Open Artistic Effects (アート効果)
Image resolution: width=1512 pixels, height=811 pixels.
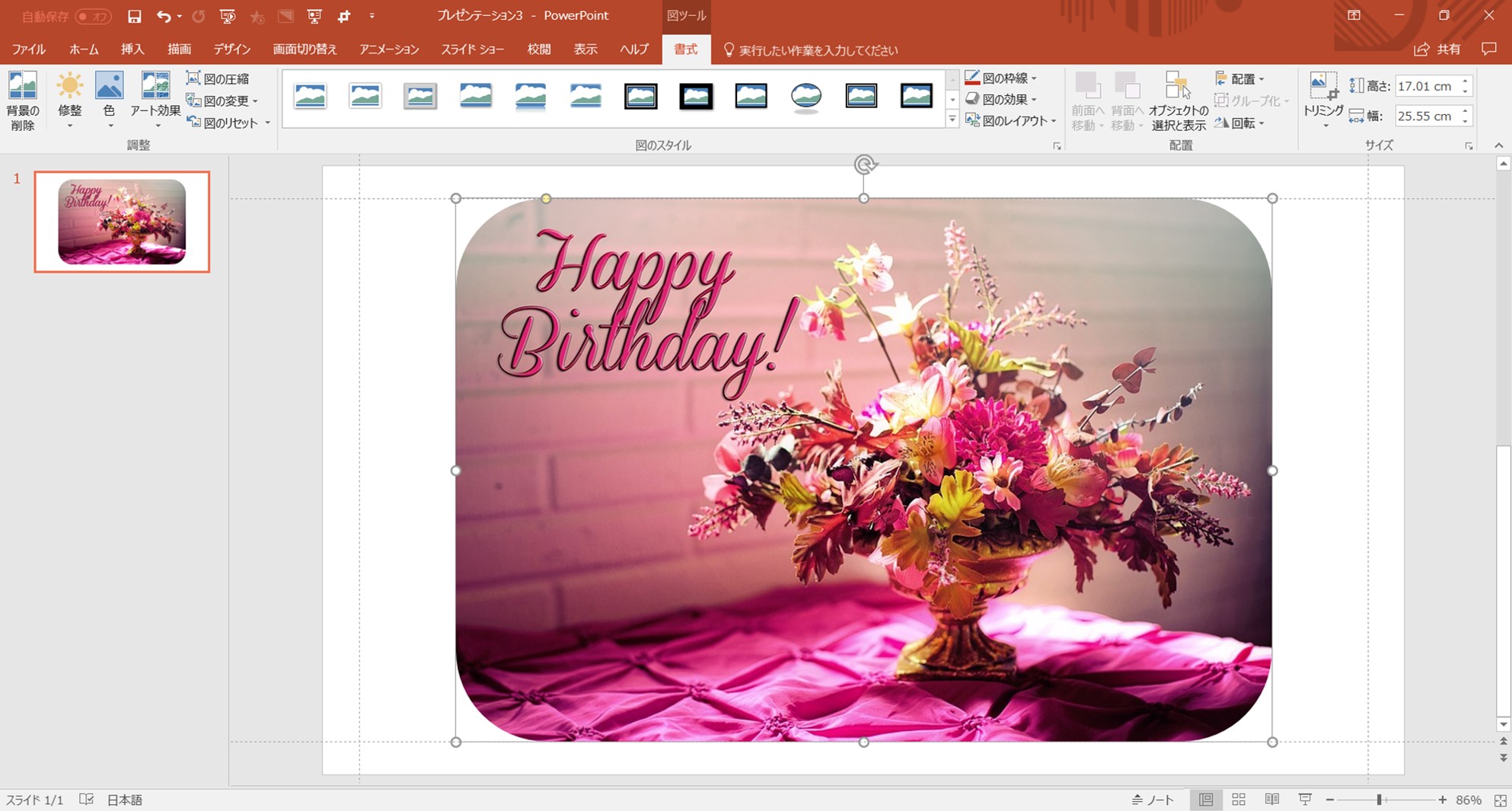point(155,101)
